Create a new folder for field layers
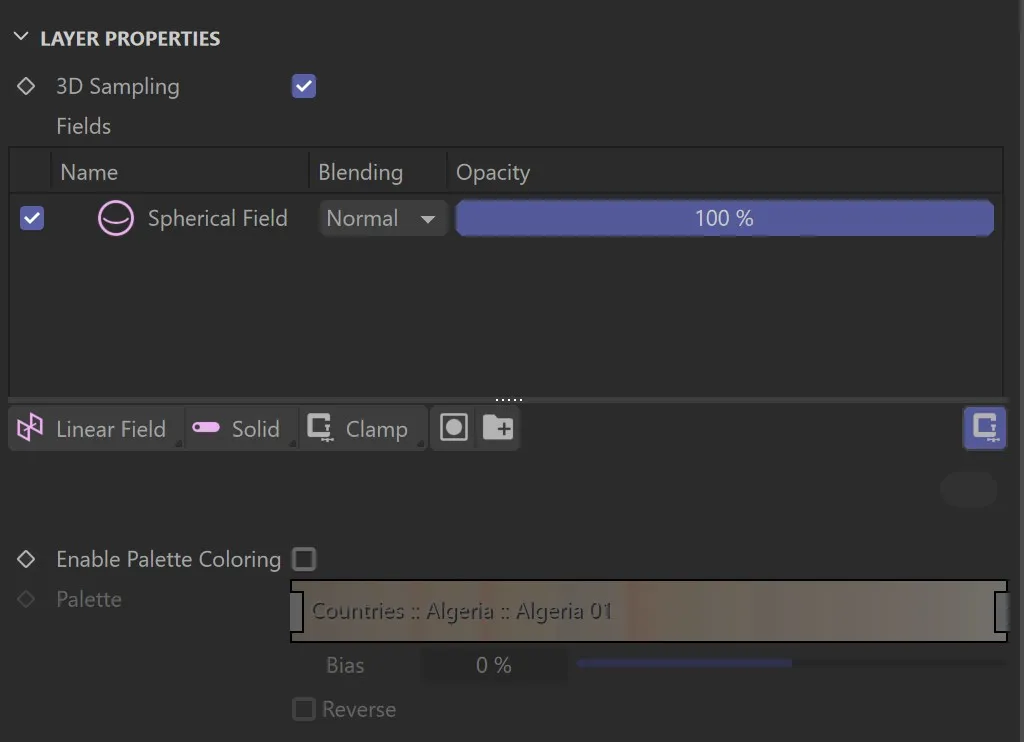Viewport: 1024px width, 742px height. 498,428
